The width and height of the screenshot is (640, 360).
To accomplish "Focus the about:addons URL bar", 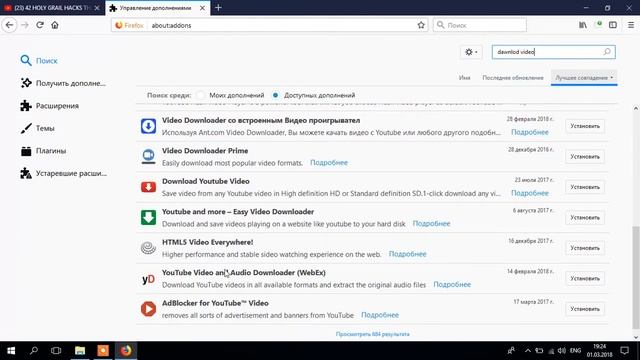I will pyautogui.click(x=269, y=25).
